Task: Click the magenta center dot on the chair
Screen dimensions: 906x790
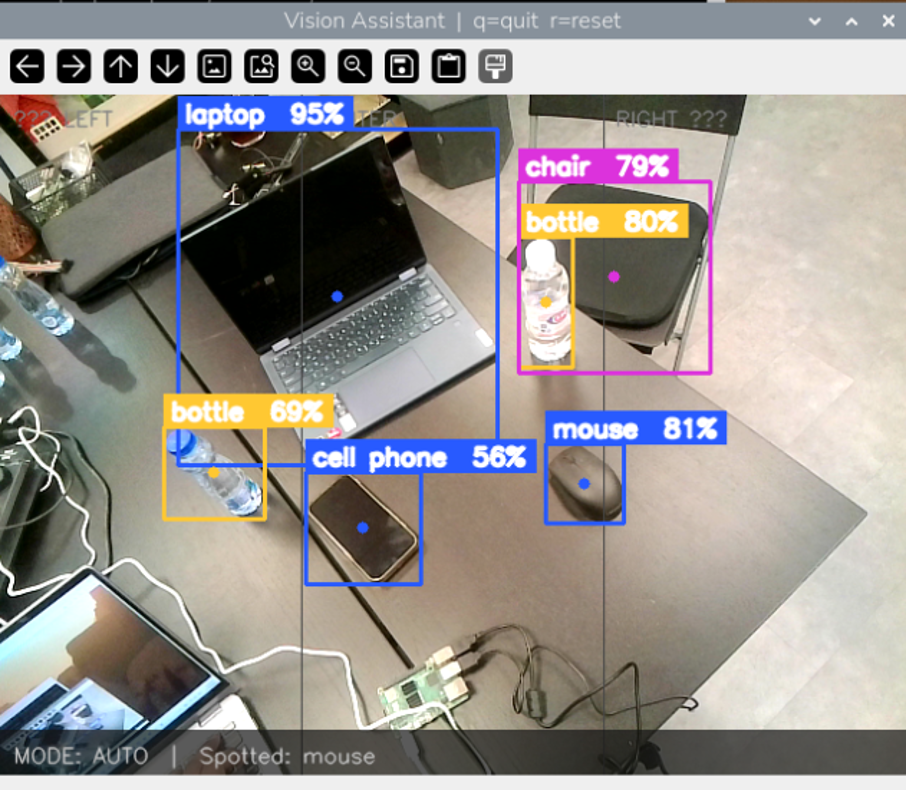Action: [x=614, y=277]
